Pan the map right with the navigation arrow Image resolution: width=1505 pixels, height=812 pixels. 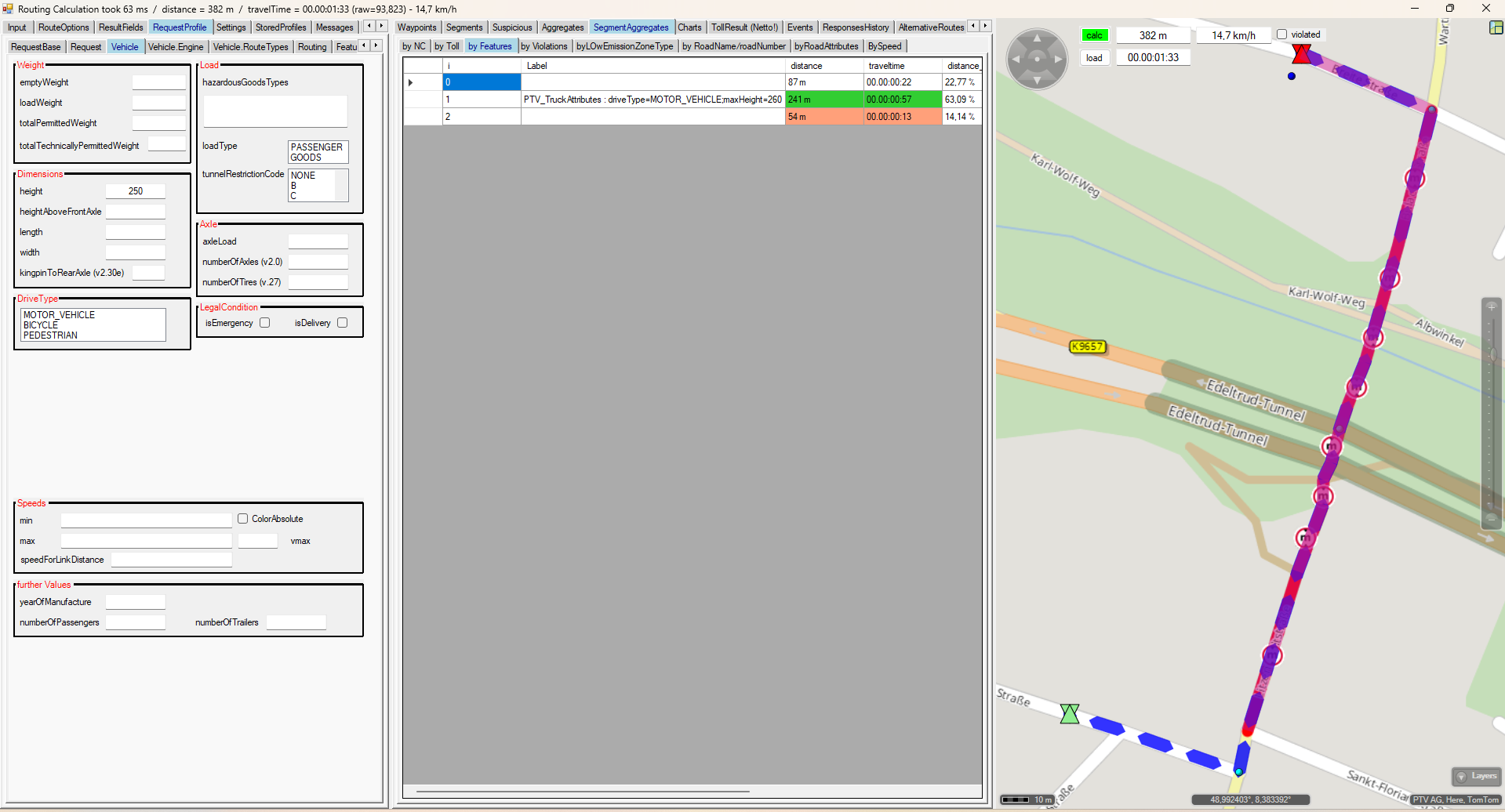[x=1058, y=59]
